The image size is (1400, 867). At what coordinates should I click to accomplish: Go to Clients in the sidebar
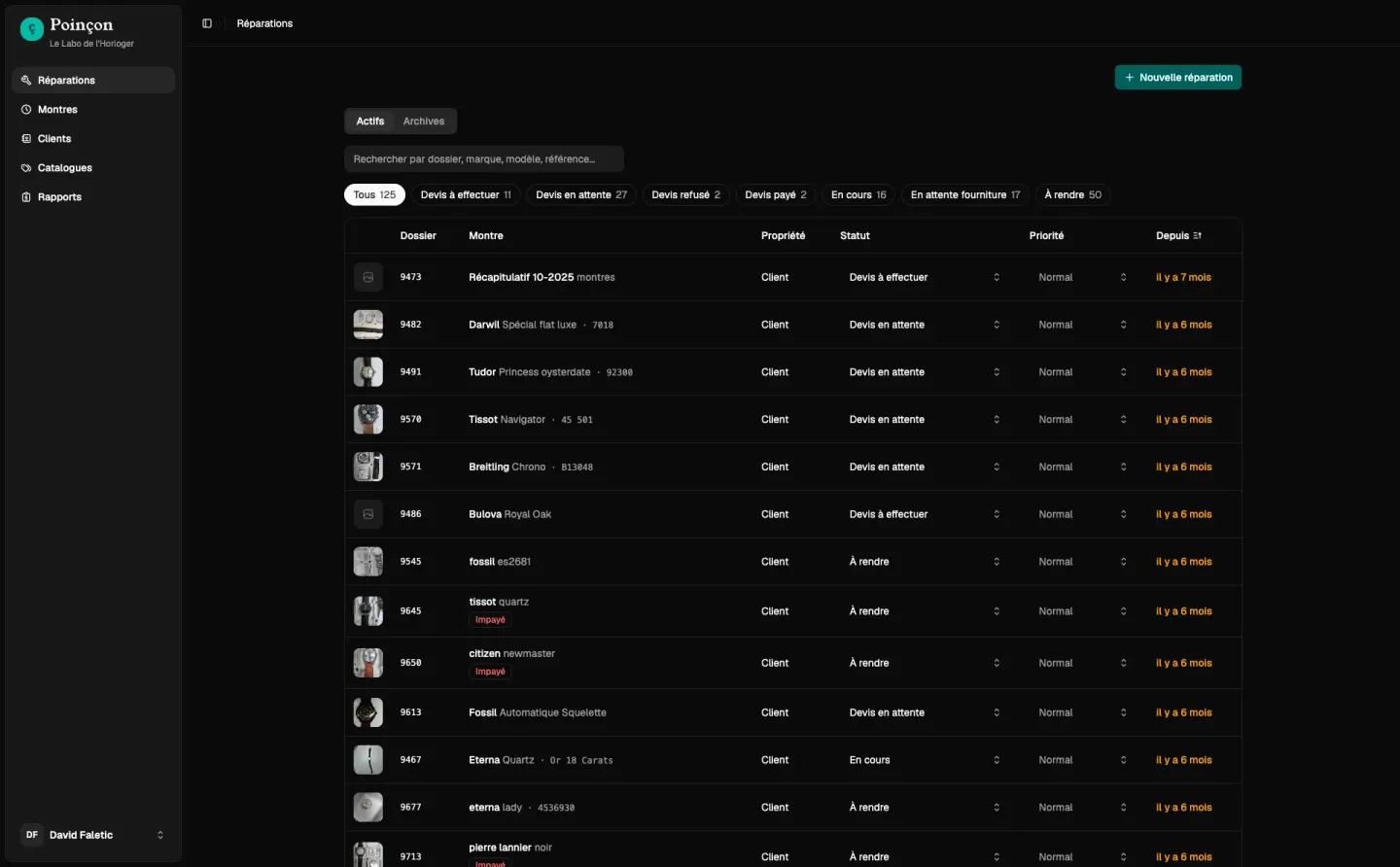coord(93,139)
